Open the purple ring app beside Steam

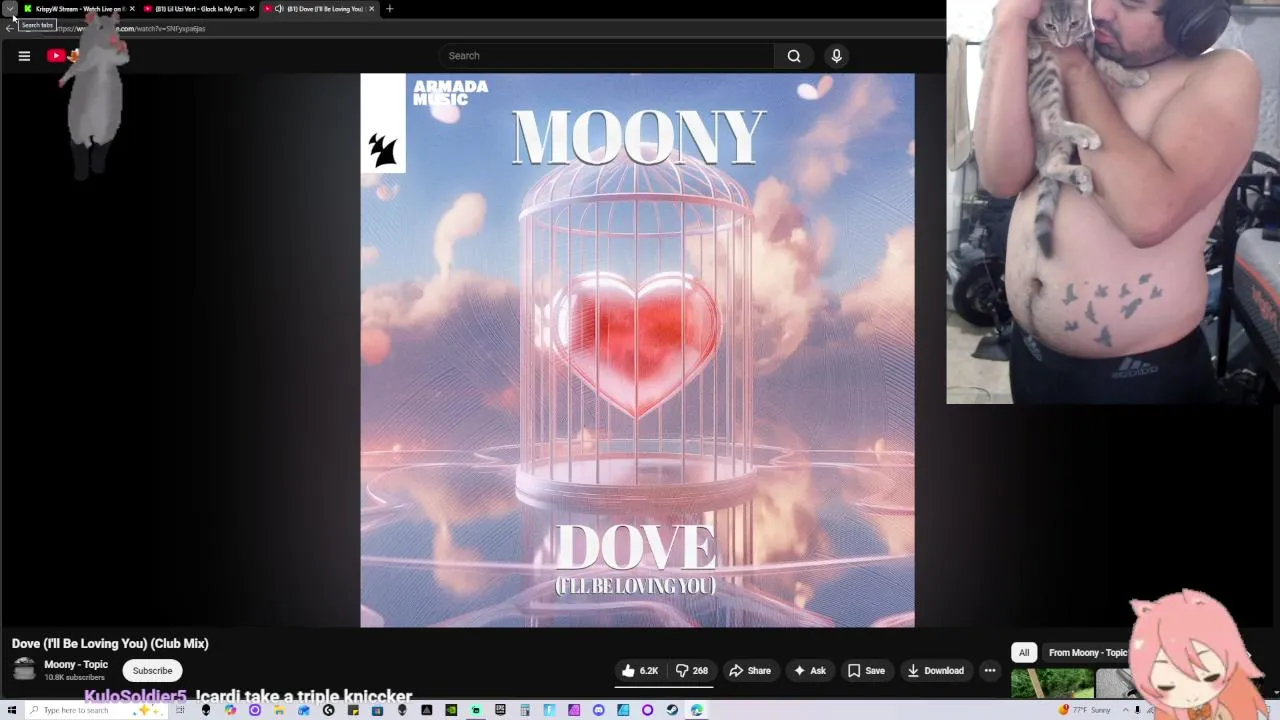point(647,710)
